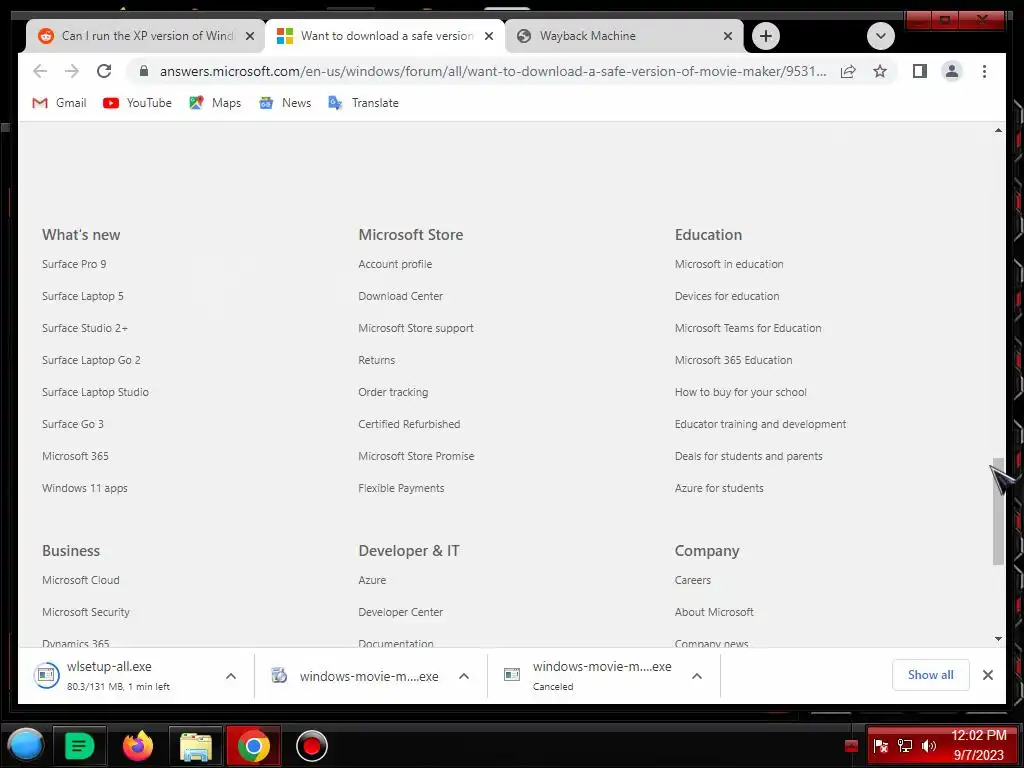
Task: Follow the Flexible Payments link
Action: [401, 488]
